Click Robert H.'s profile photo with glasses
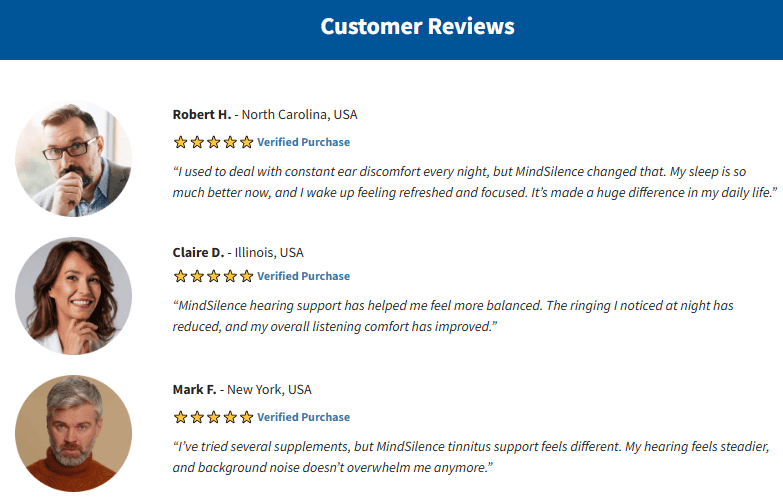783x500 pixels. (x=73, y=158)
